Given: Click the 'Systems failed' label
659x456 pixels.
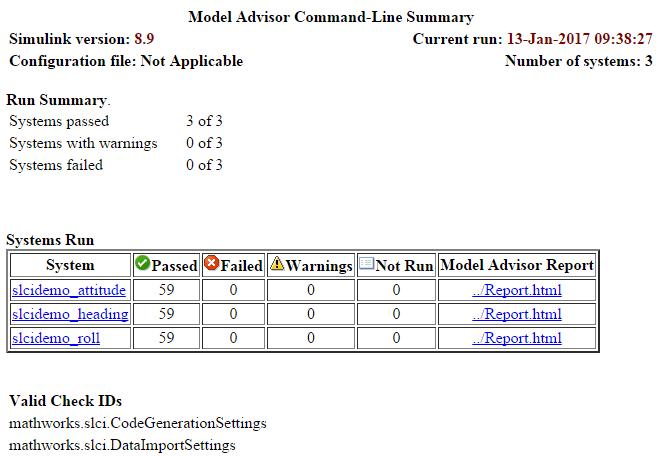Looking at the screenshot, I should 56,165.
